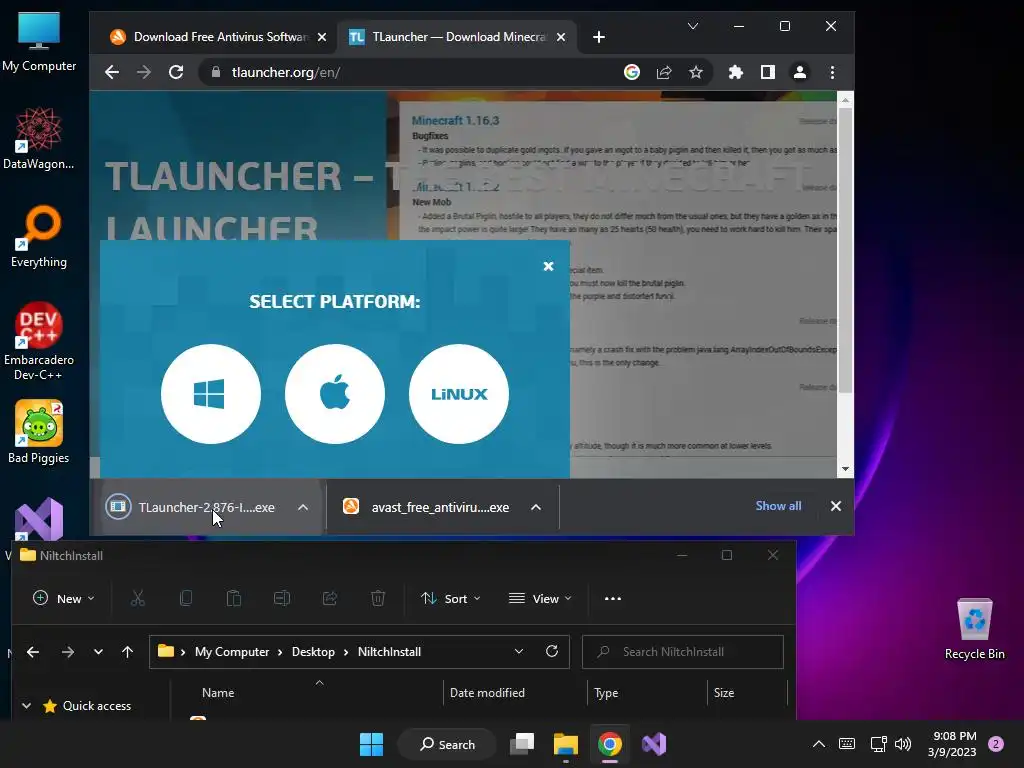The image size is (1024, 768).
Task: Click Delete trash icon in File Explorer
Action: (378, 598)
